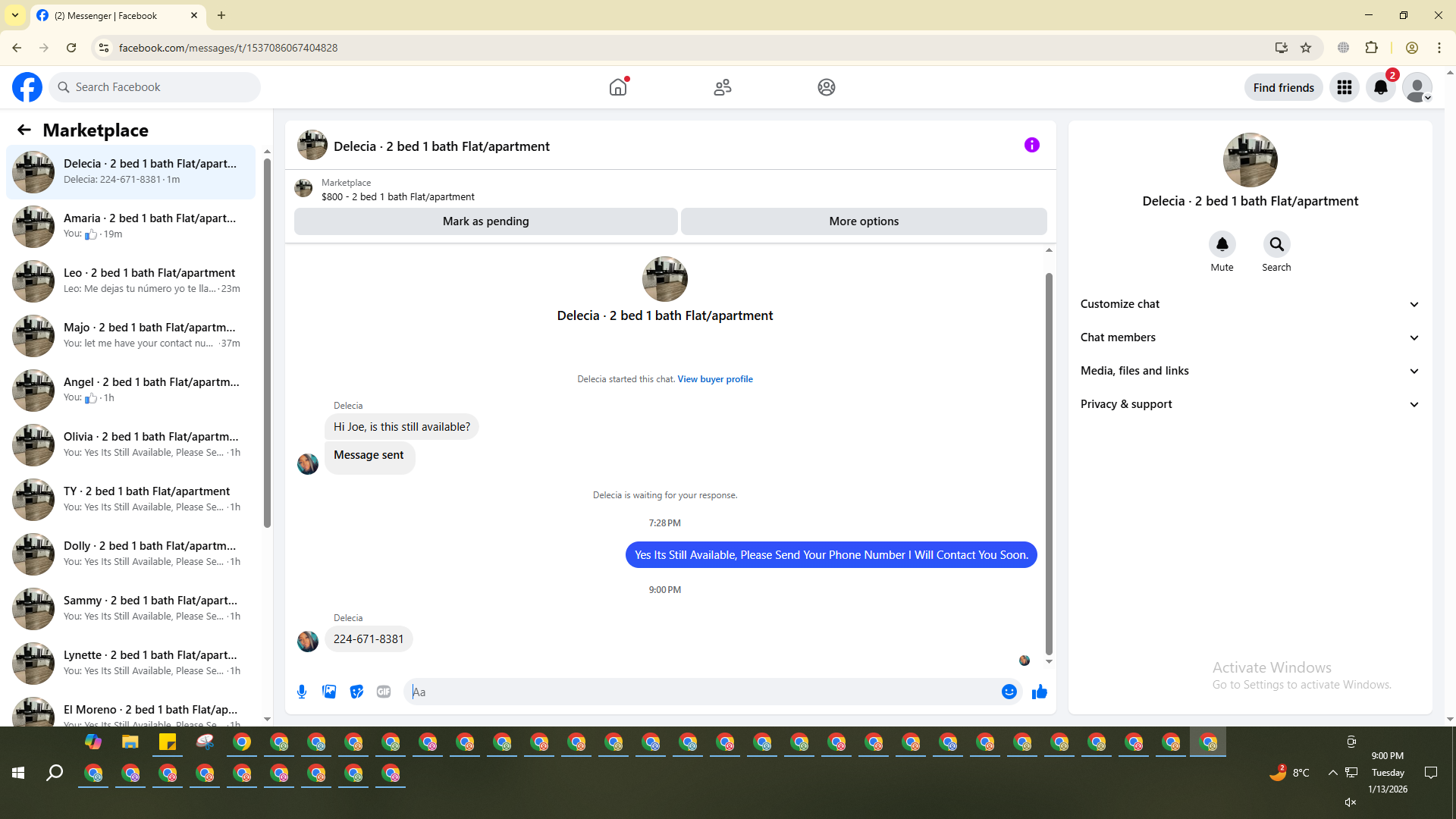Open the emoji picker in message box
Screen dimensions: 1456x819
(1009, 692)
